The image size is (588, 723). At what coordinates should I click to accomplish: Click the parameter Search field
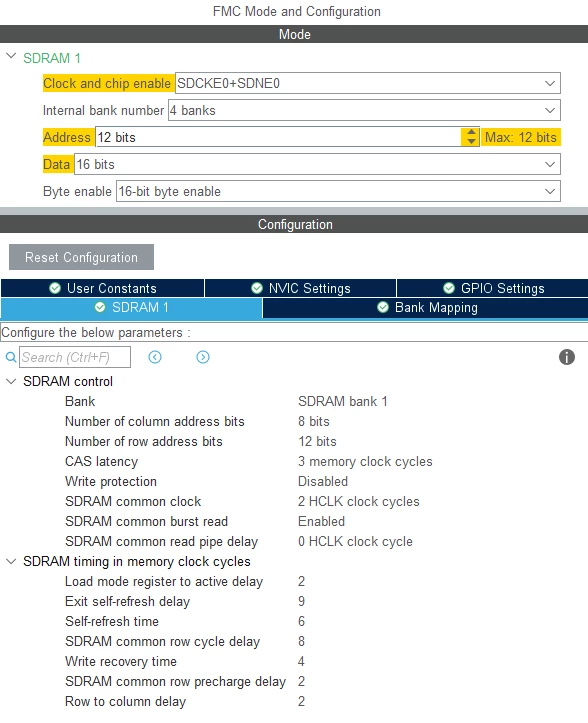75,357
